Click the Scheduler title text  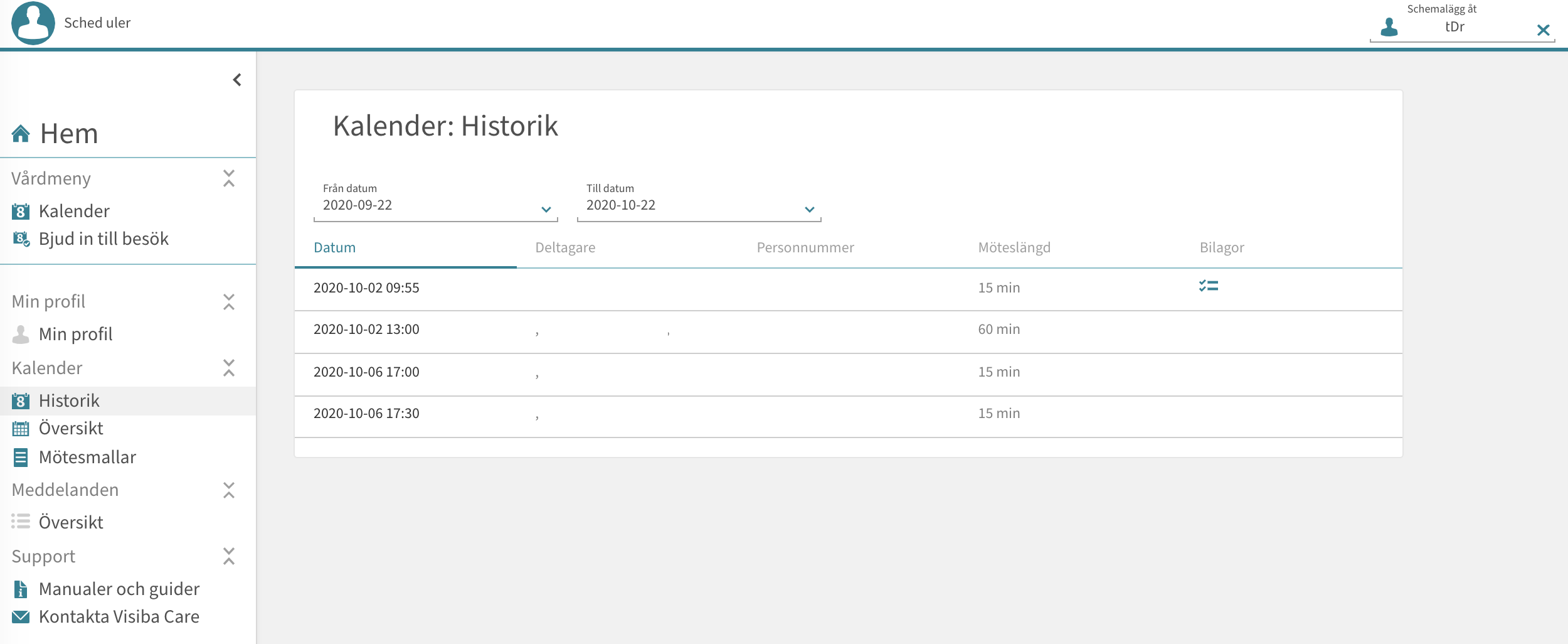[x=97, y=23]
